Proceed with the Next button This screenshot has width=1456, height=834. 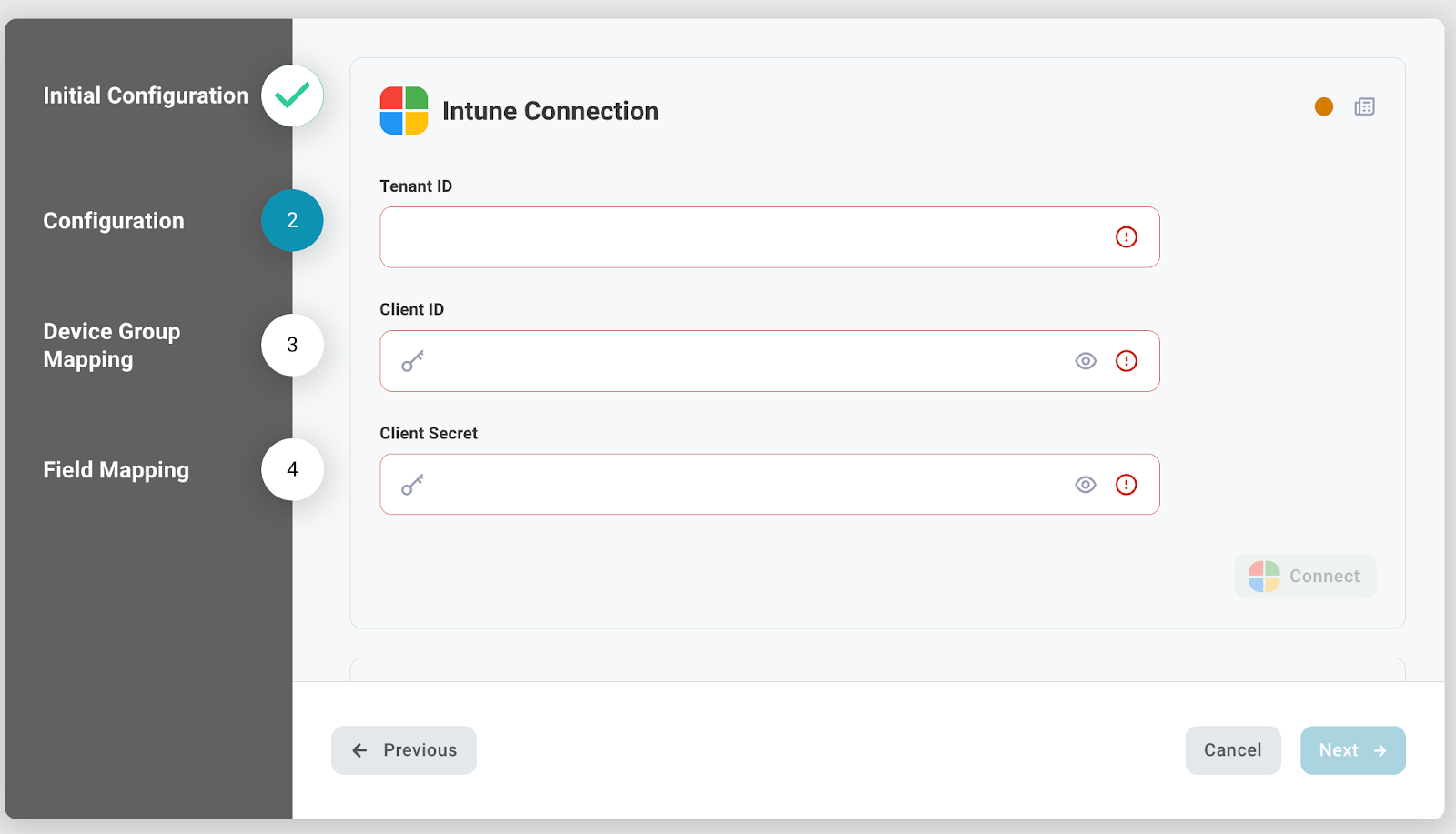(1353, 750)
